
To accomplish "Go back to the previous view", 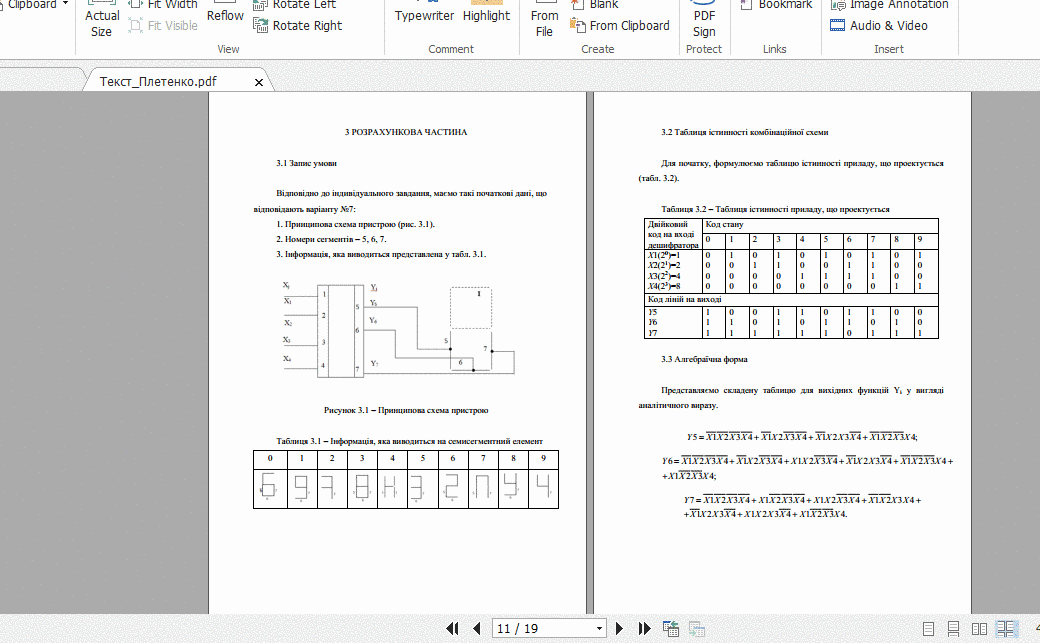I will pyautogui.click(x=671, y=628).
